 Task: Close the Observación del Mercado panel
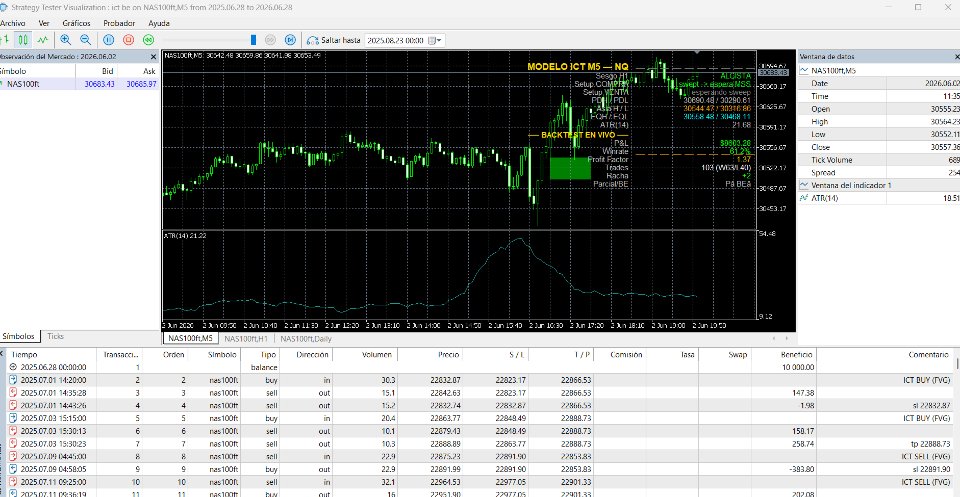coord(154,56)
